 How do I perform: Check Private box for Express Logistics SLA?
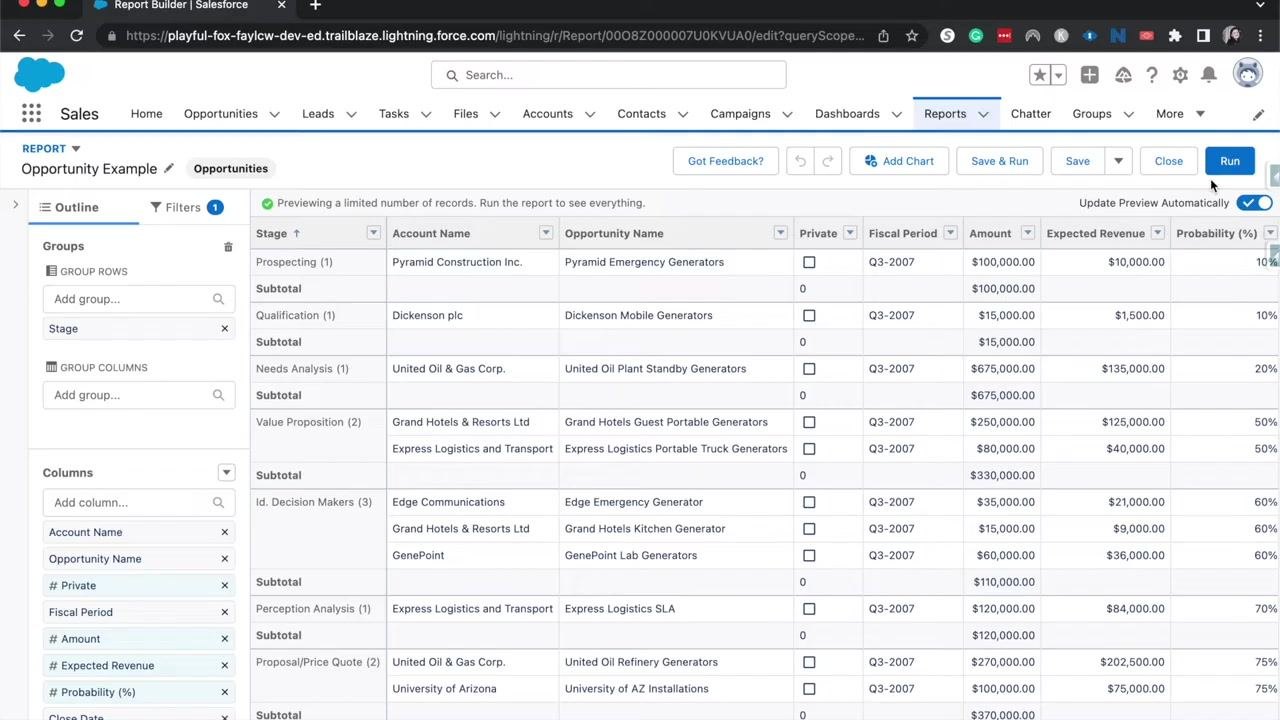[x=809, y=609]
